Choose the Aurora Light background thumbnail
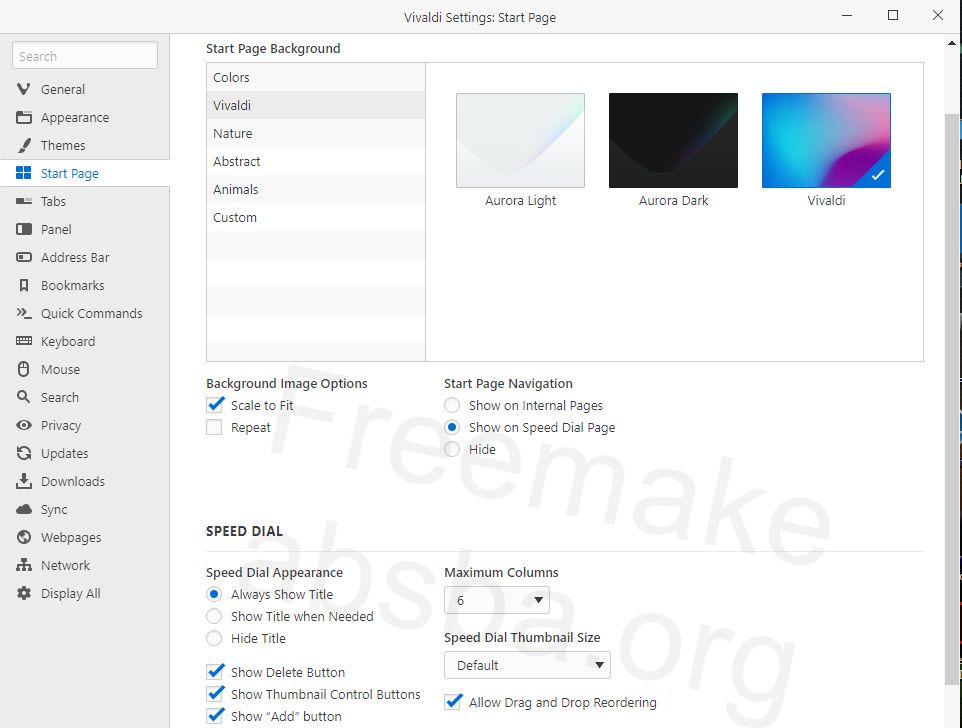 coord(520,140)
